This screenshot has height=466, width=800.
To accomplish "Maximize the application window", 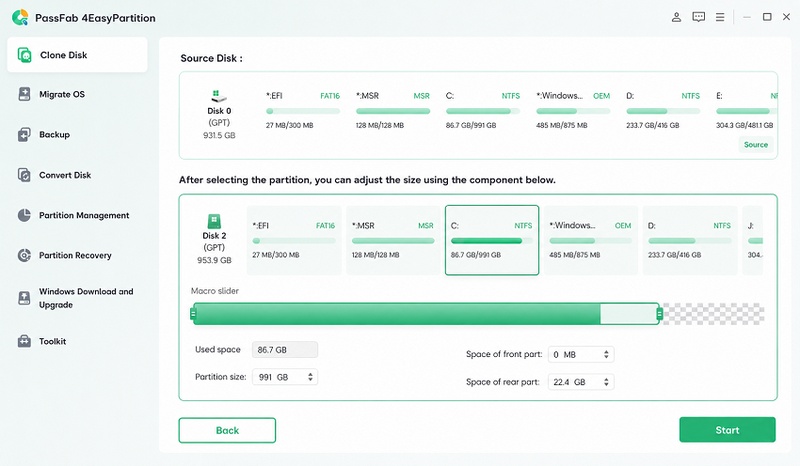I will coord(767,17).
